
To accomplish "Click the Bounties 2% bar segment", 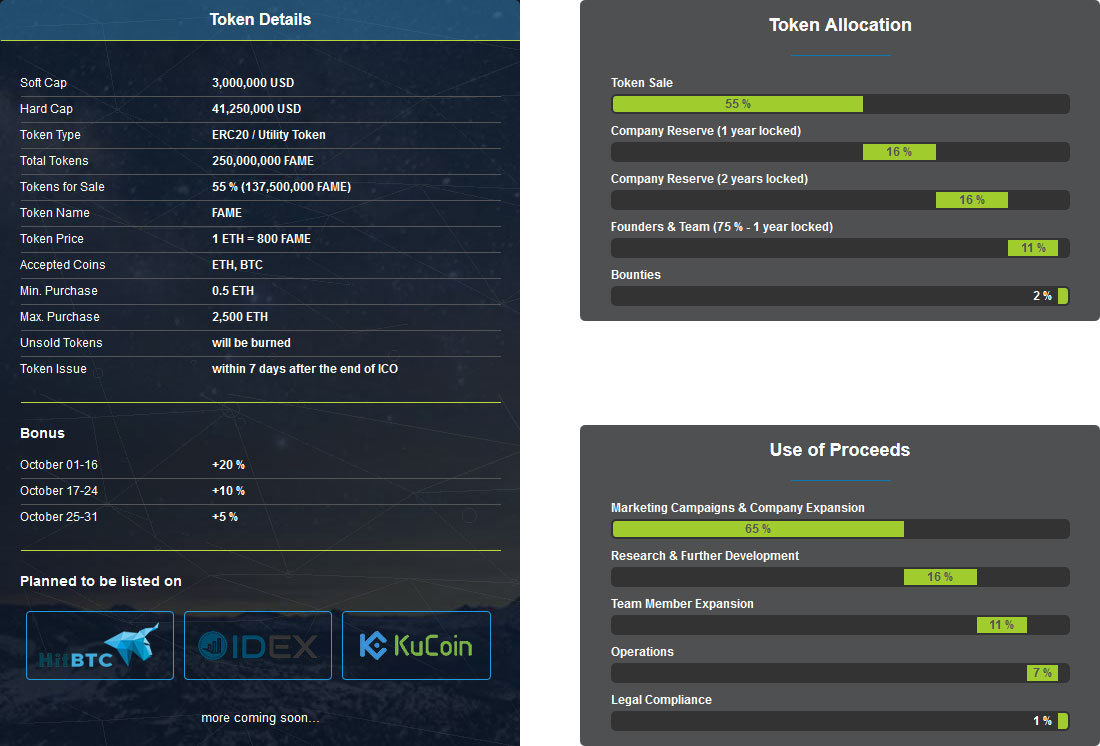I will 1063,296.
